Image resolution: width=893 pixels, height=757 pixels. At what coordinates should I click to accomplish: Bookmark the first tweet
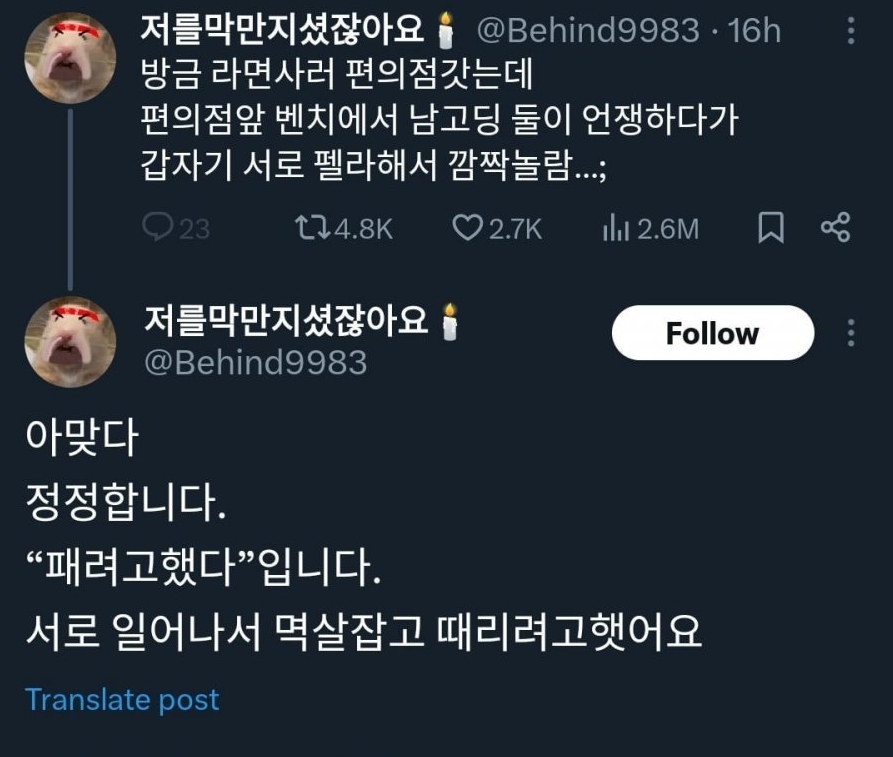pos(770,229)
